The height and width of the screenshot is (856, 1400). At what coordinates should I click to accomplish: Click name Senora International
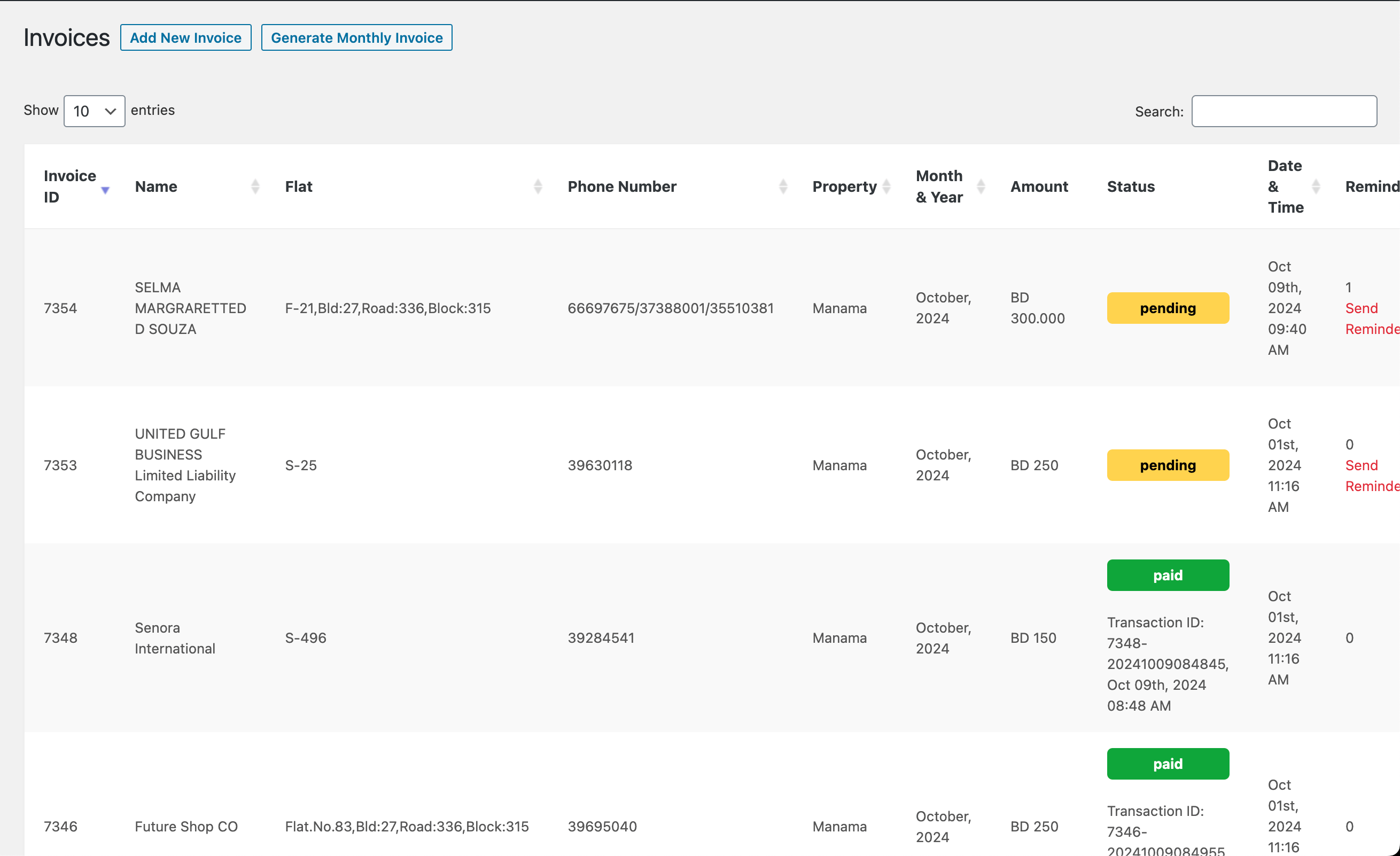[x=175, y=638]
